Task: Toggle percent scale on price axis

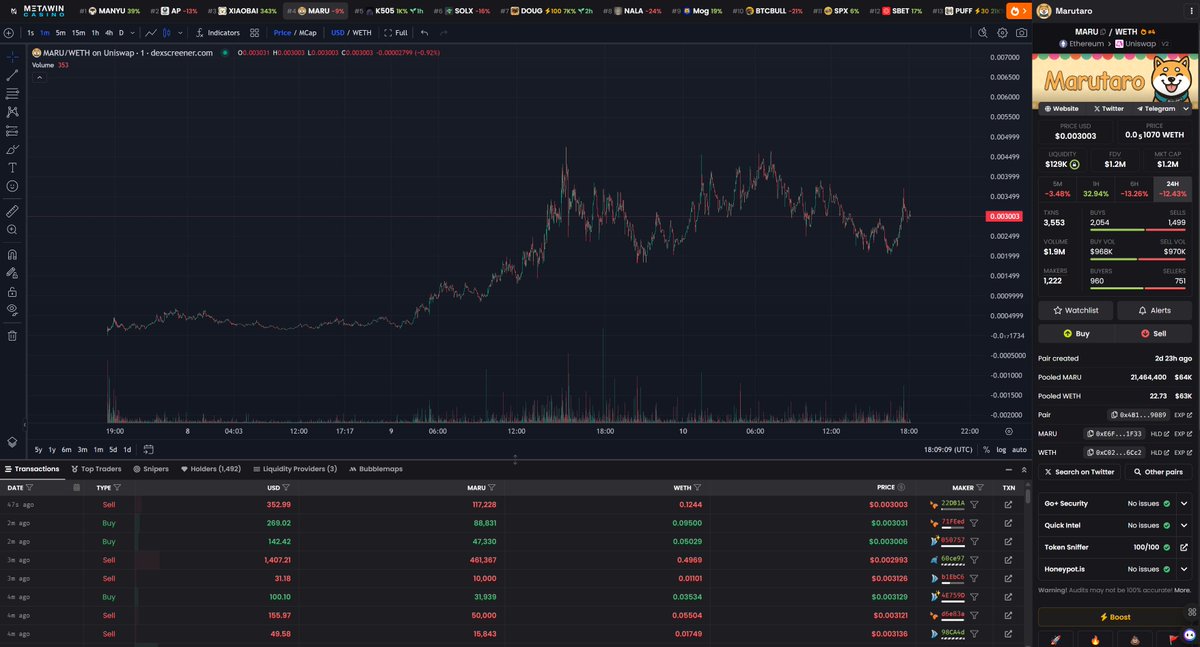Action: pyautogui.click(x=986, y=449)
